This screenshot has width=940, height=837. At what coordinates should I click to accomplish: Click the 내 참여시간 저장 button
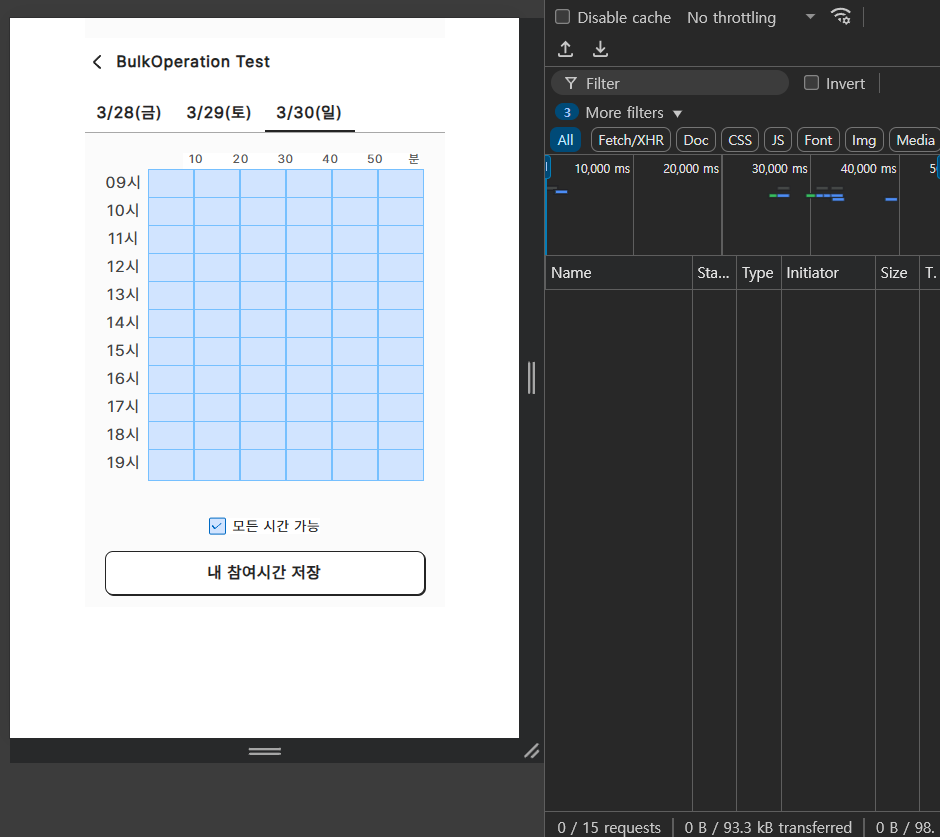(x=265, y=573)
